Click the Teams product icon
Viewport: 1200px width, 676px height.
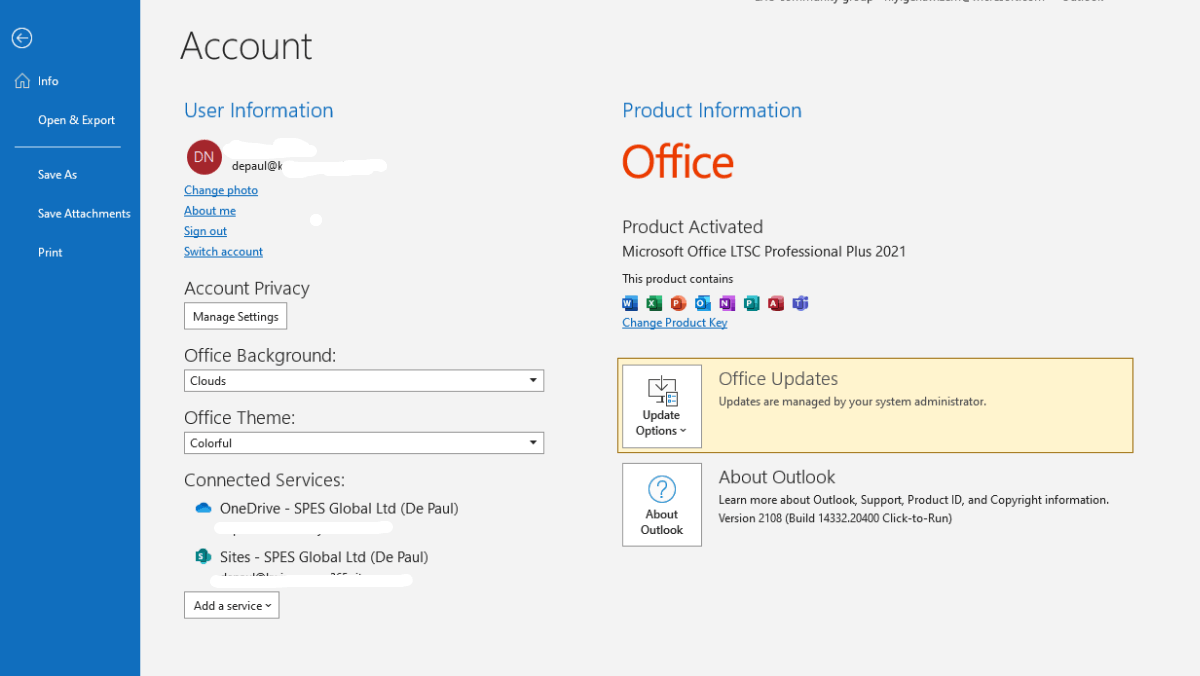800,303
